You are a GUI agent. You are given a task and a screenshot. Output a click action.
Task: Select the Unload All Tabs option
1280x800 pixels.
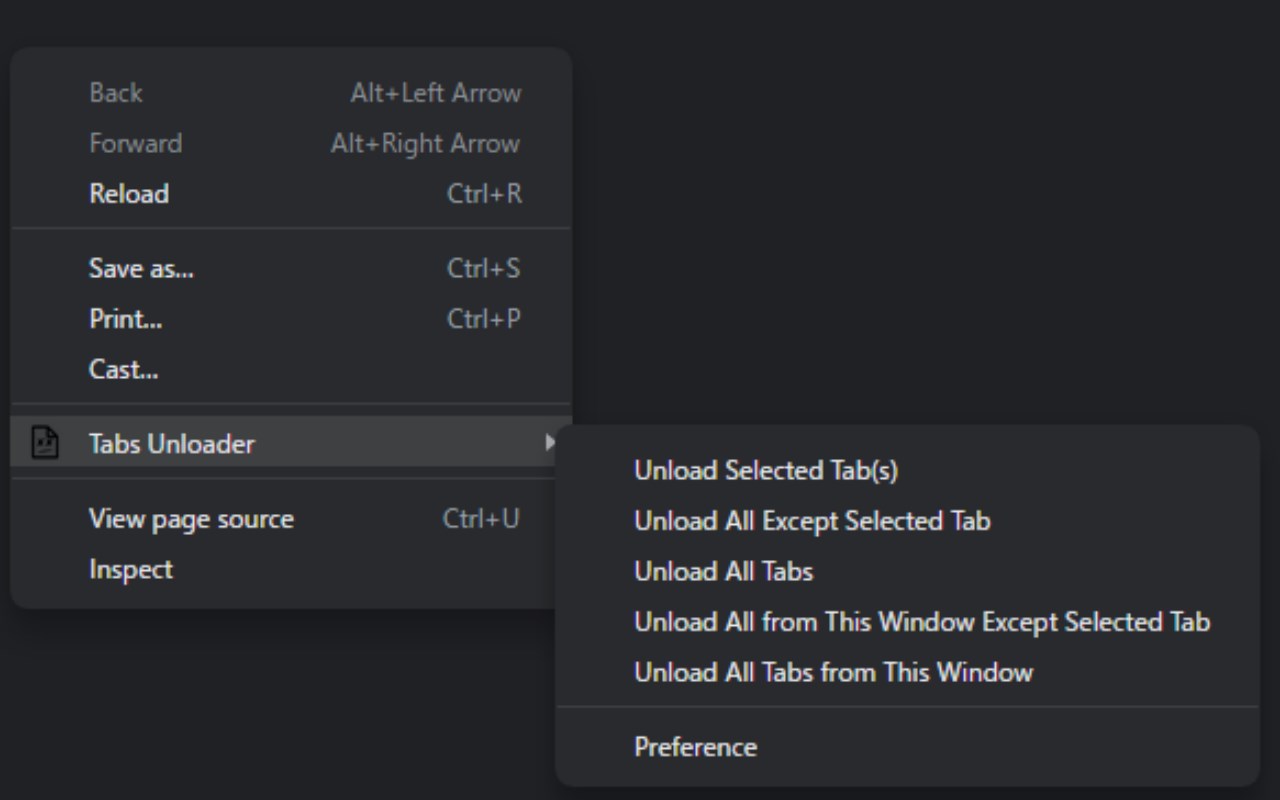click(x=724, y=571)
